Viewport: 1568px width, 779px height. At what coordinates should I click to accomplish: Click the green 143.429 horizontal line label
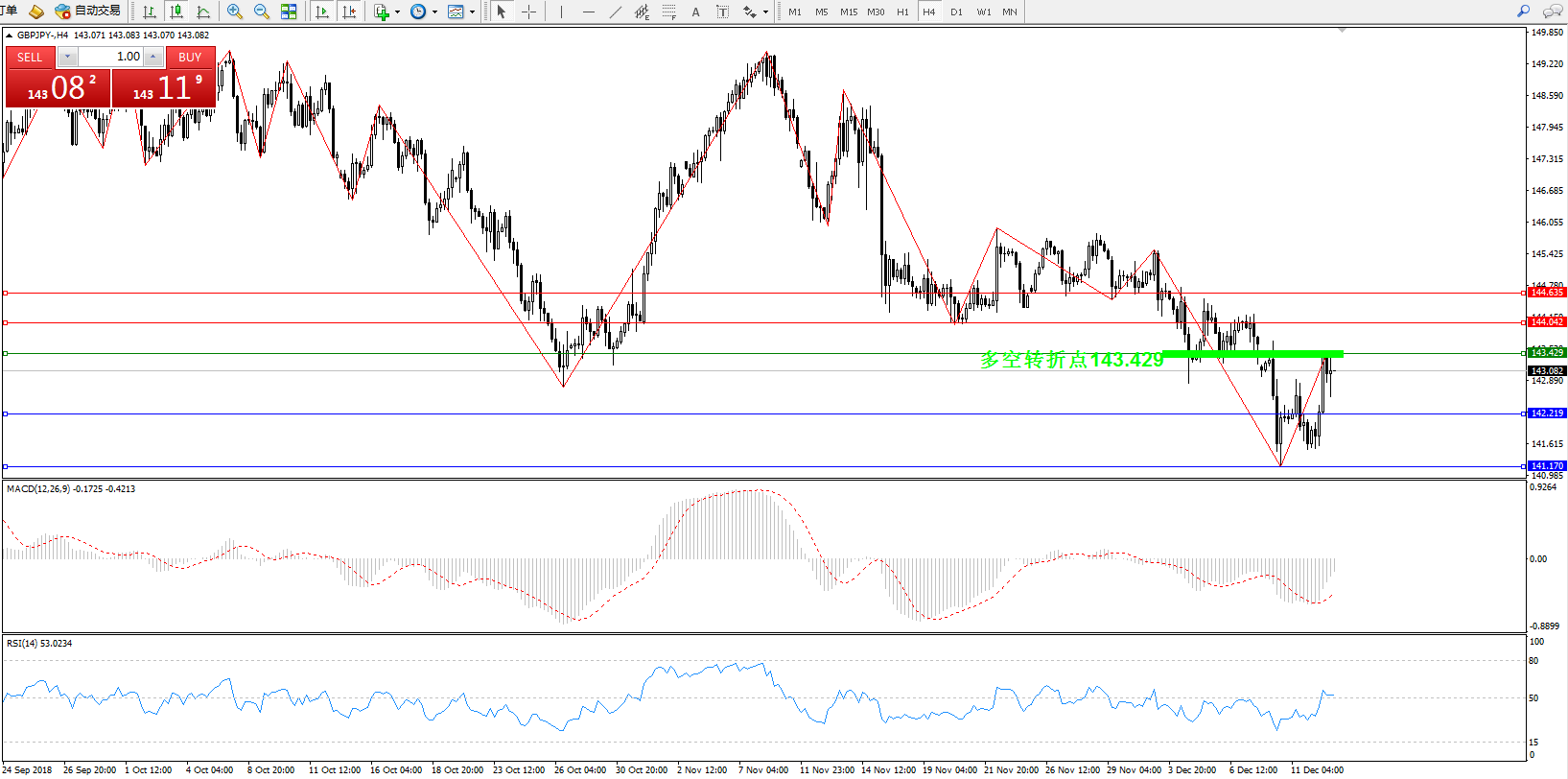(1546, 353)
